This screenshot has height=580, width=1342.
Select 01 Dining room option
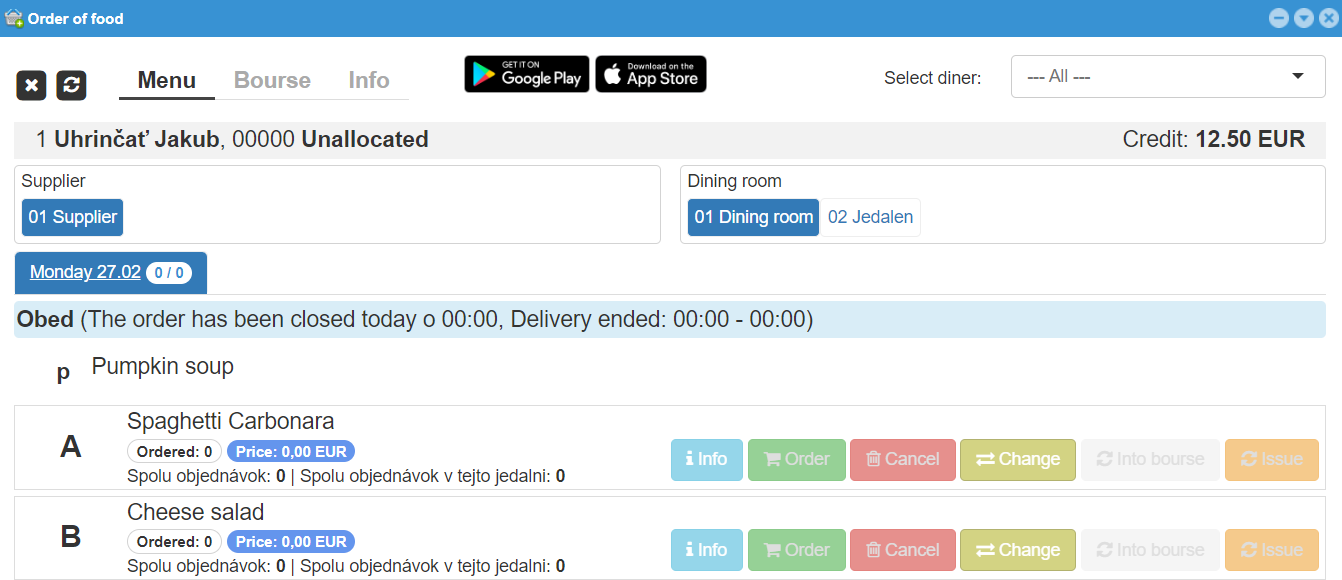[x=753, y=217]
